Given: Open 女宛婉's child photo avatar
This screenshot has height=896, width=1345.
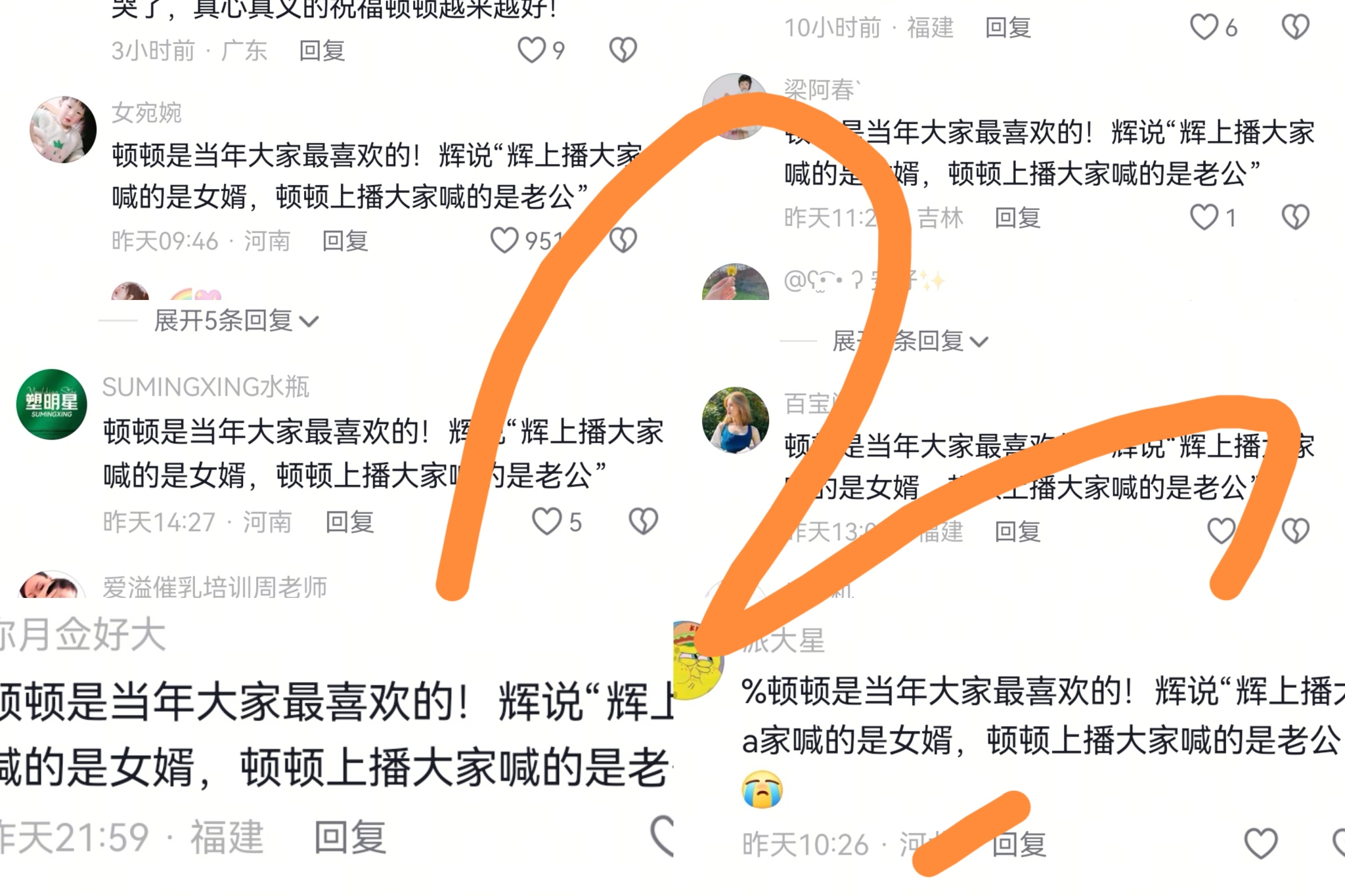Looking at the screenshot, I should pos(64,129).
